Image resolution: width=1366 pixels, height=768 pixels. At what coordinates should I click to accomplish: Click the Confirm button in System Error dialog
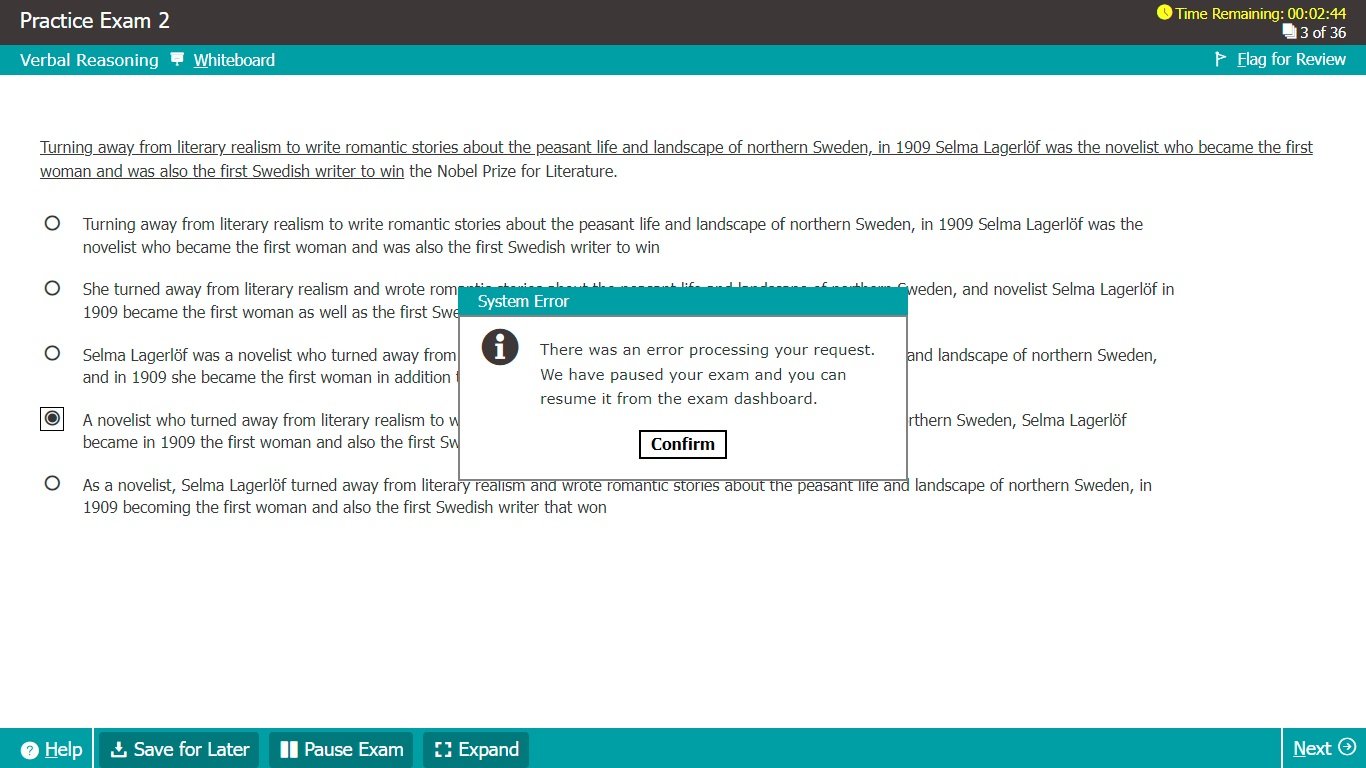[682, 444]
